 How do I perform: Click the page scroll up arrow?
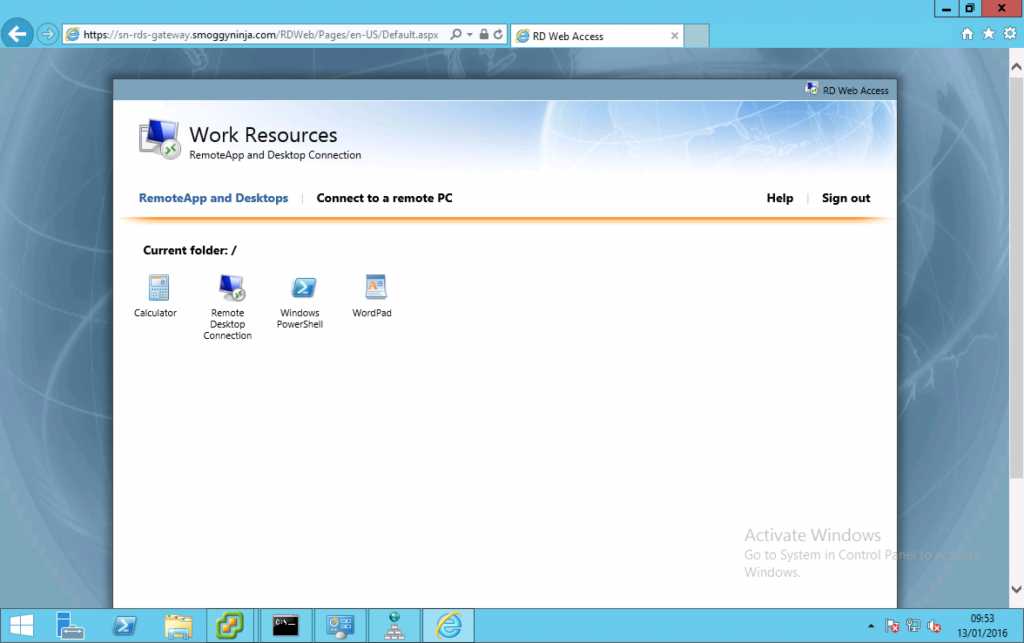1016,67
